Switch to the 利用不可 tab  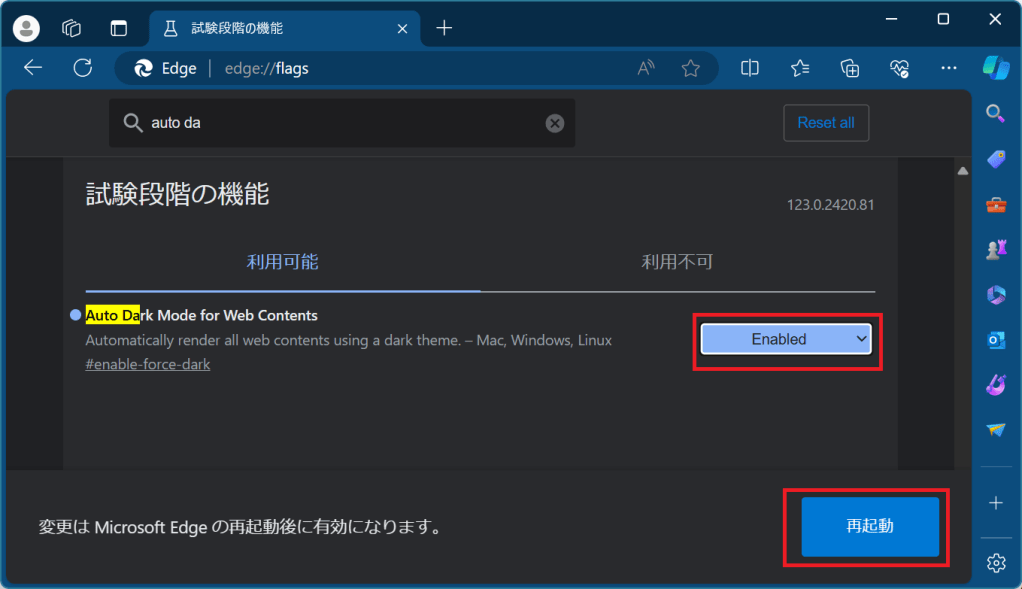pyautogui.click(x=677, y=262)
